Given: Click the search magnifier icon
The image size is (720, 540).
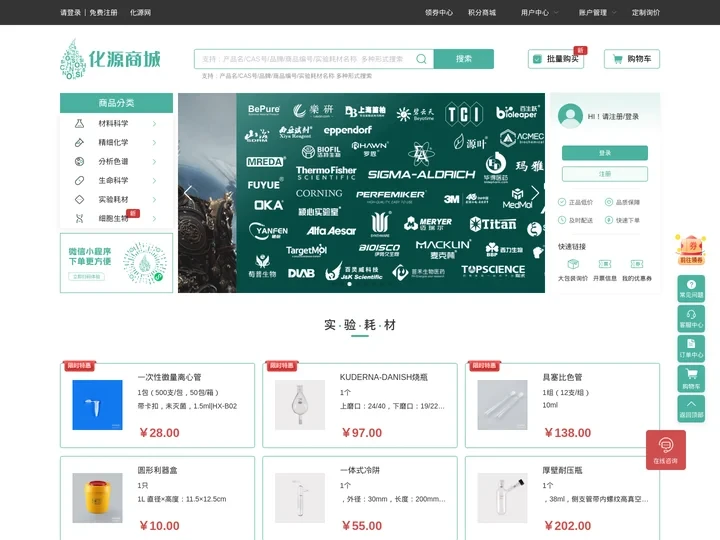Looking at the screenshot, I should click(x=421, y=59).
